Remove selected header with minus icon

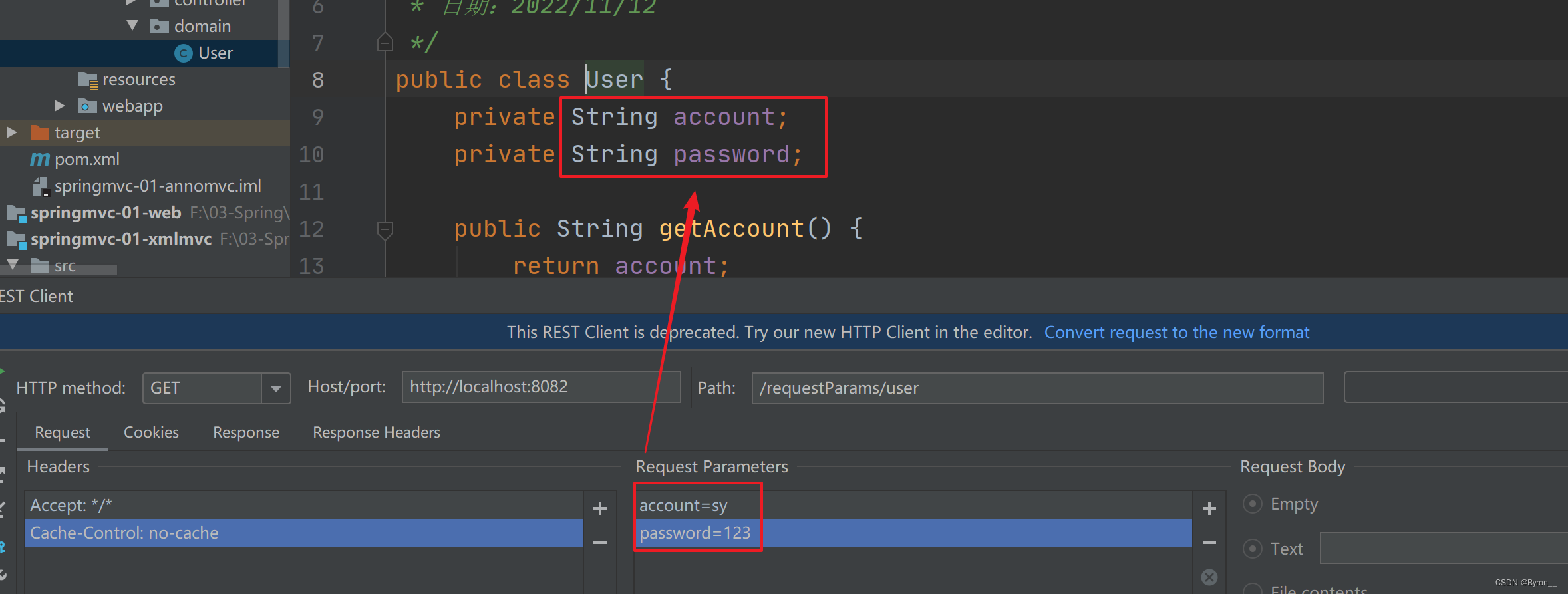(x=600, y=543)
